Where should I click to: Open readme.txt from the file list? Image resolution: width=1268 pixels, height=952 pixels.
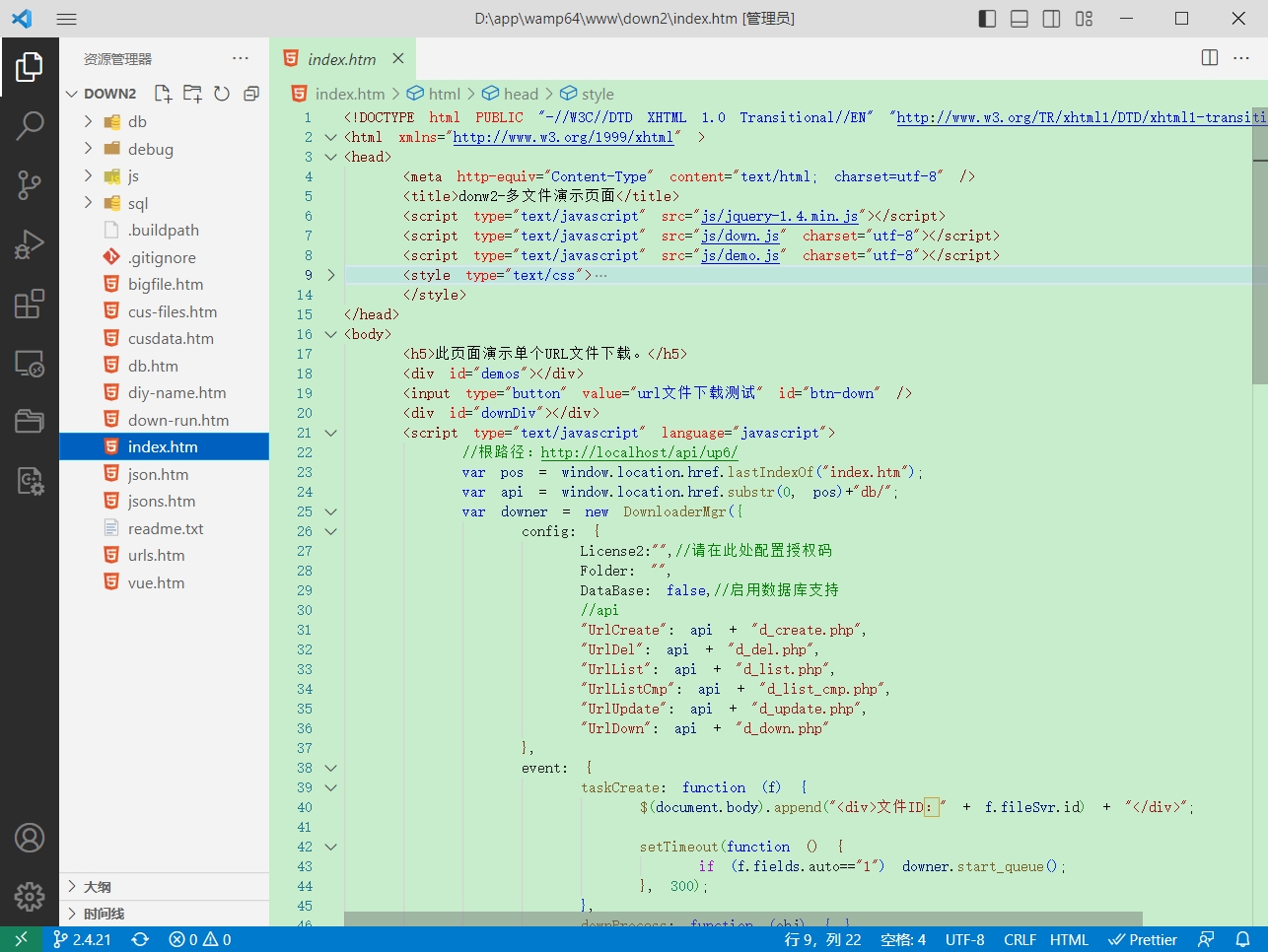[166, 528]
